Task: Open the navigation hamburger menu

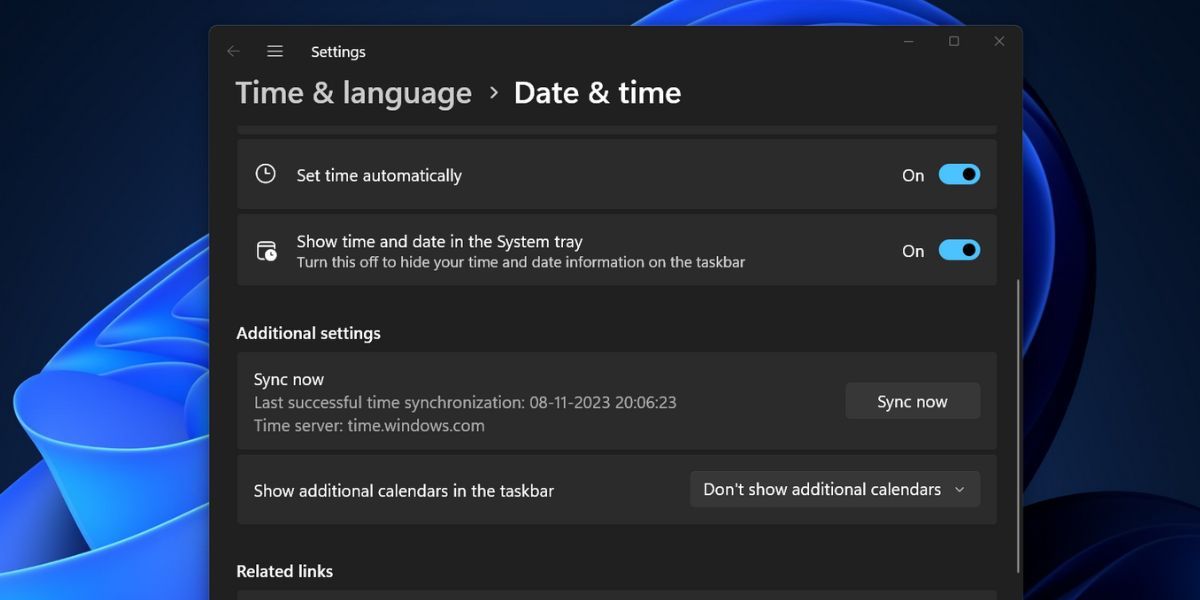Action: (x=274, y=51)
